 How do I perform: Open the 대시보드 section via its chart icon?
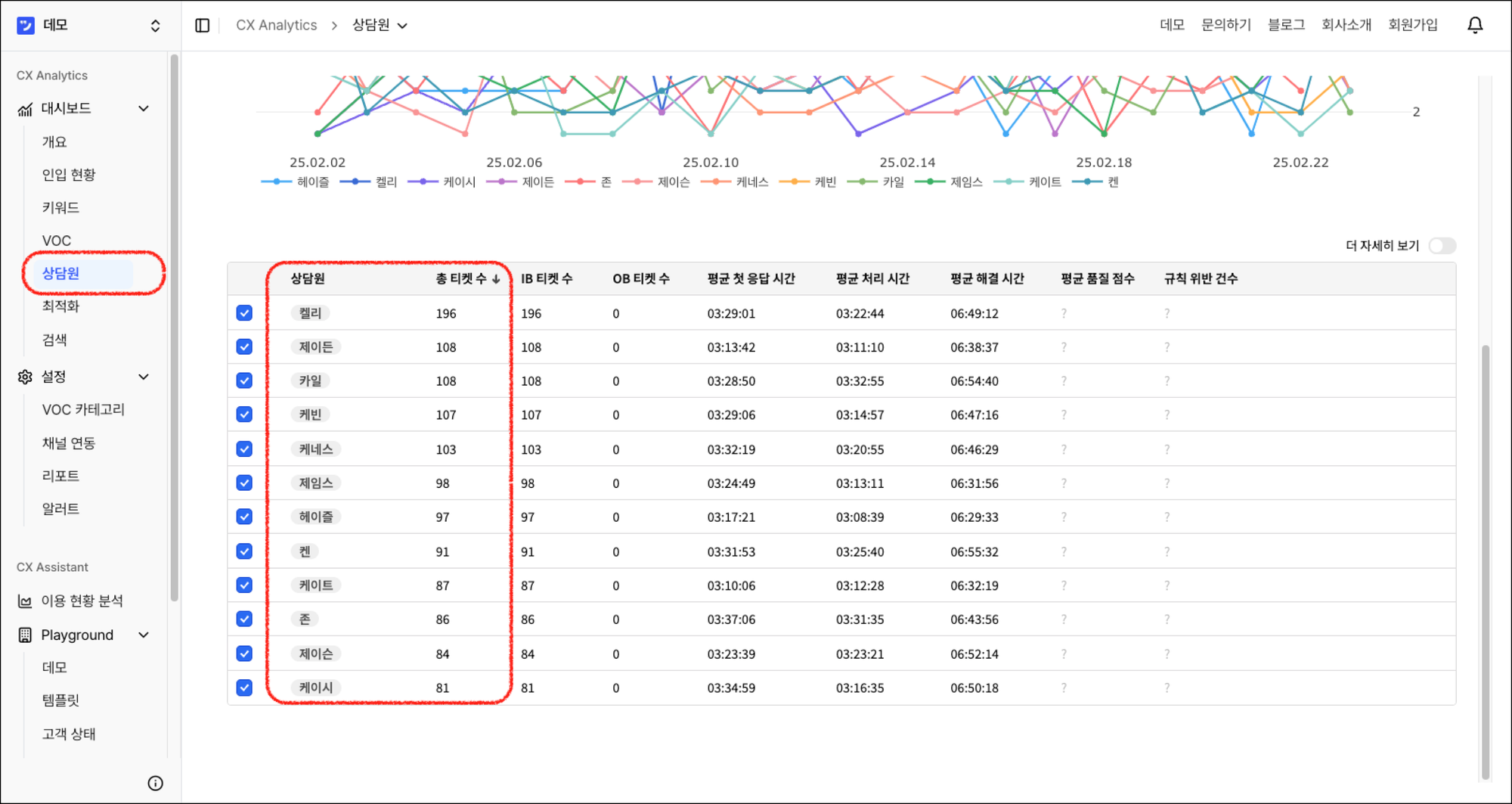click(x=23, y=107)
